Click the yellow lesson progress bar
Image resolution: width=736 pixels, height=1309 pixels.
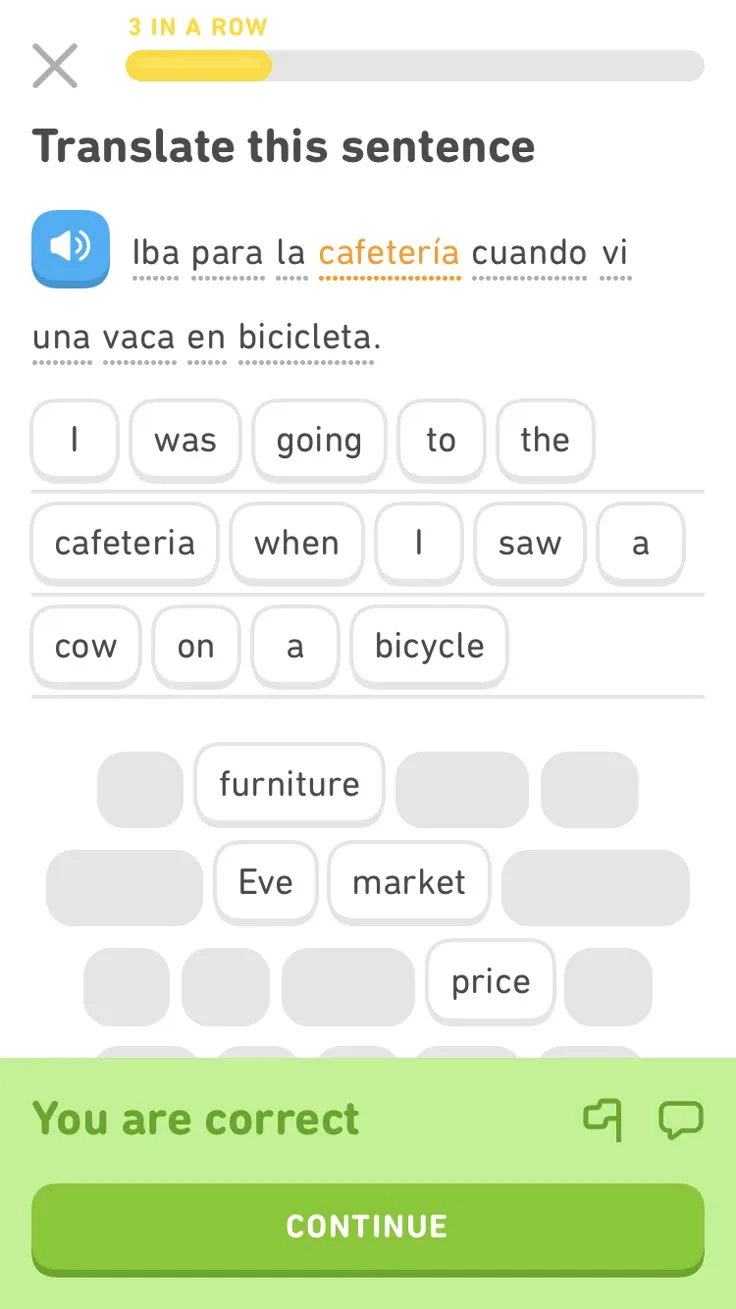coord(414,66)
